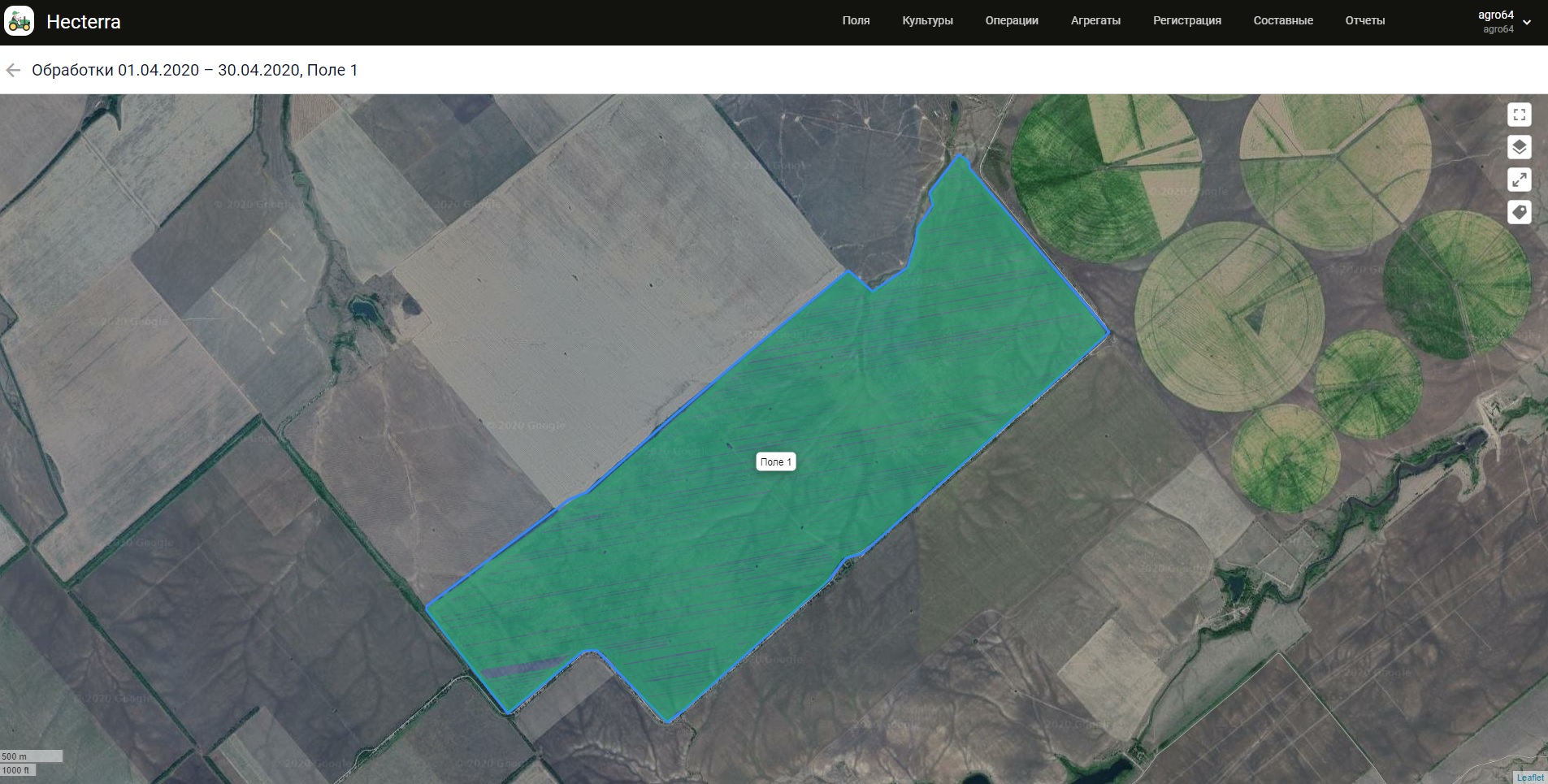
Task: Click the back arrow beside Обработки title
Action: pyautogui.click(x=13, y=71)
